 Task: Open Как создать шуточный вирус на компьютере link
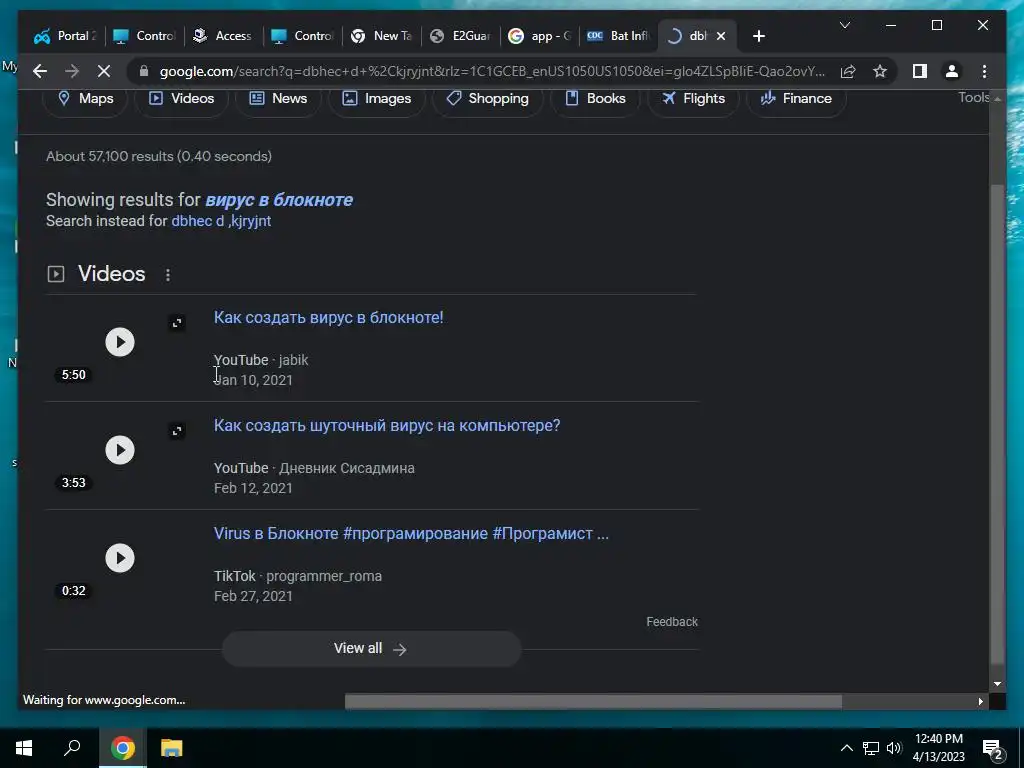[387, 425]
